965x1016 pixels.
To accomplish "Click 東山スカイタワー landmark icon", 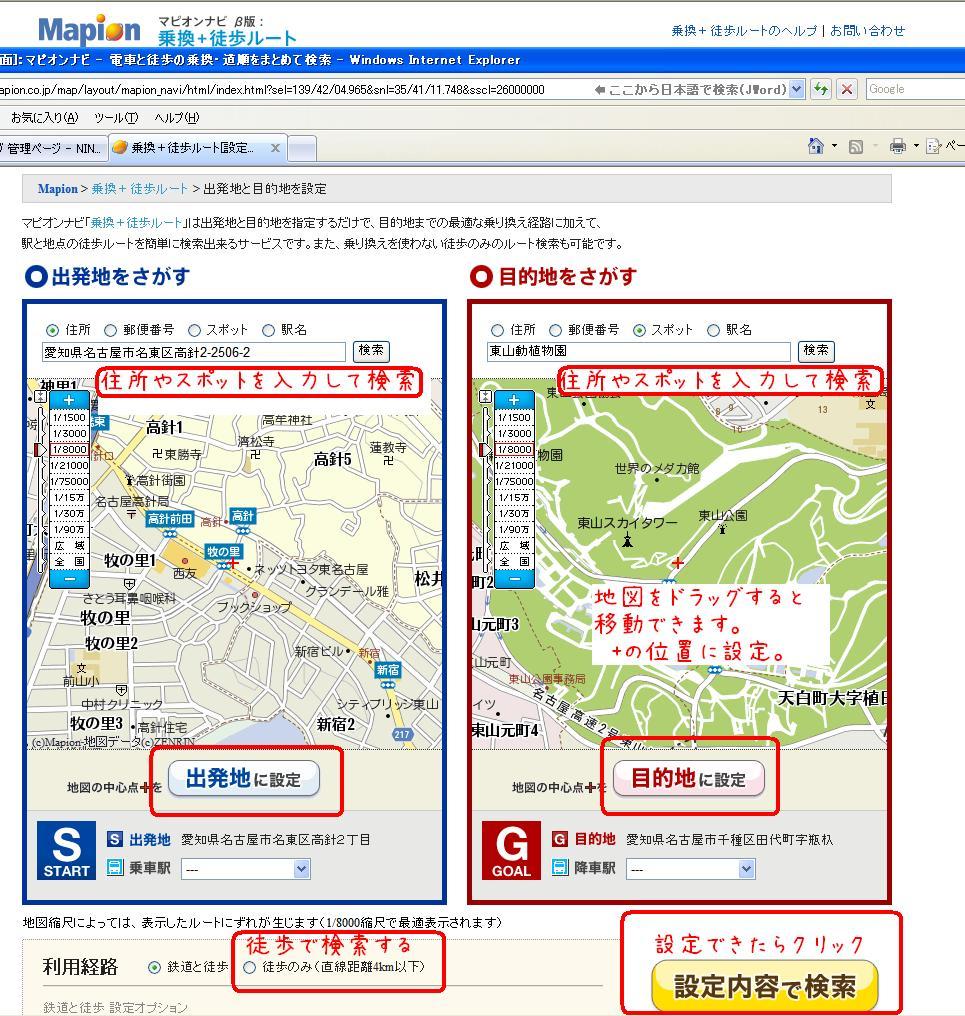I will [627, 540].
